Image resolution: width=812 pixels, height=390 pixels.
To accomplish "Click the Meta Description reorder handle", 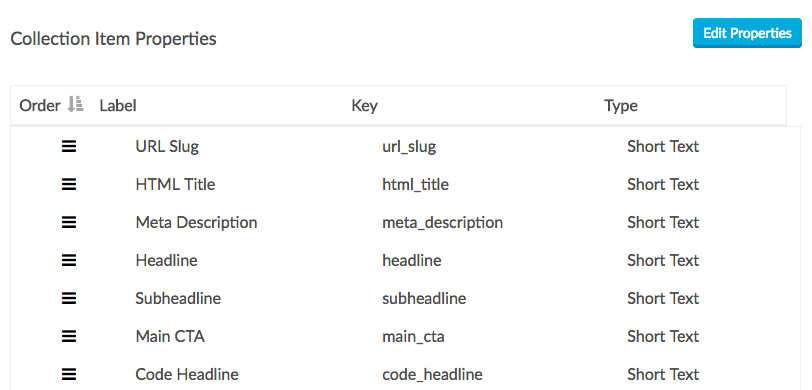I will 69,223.
